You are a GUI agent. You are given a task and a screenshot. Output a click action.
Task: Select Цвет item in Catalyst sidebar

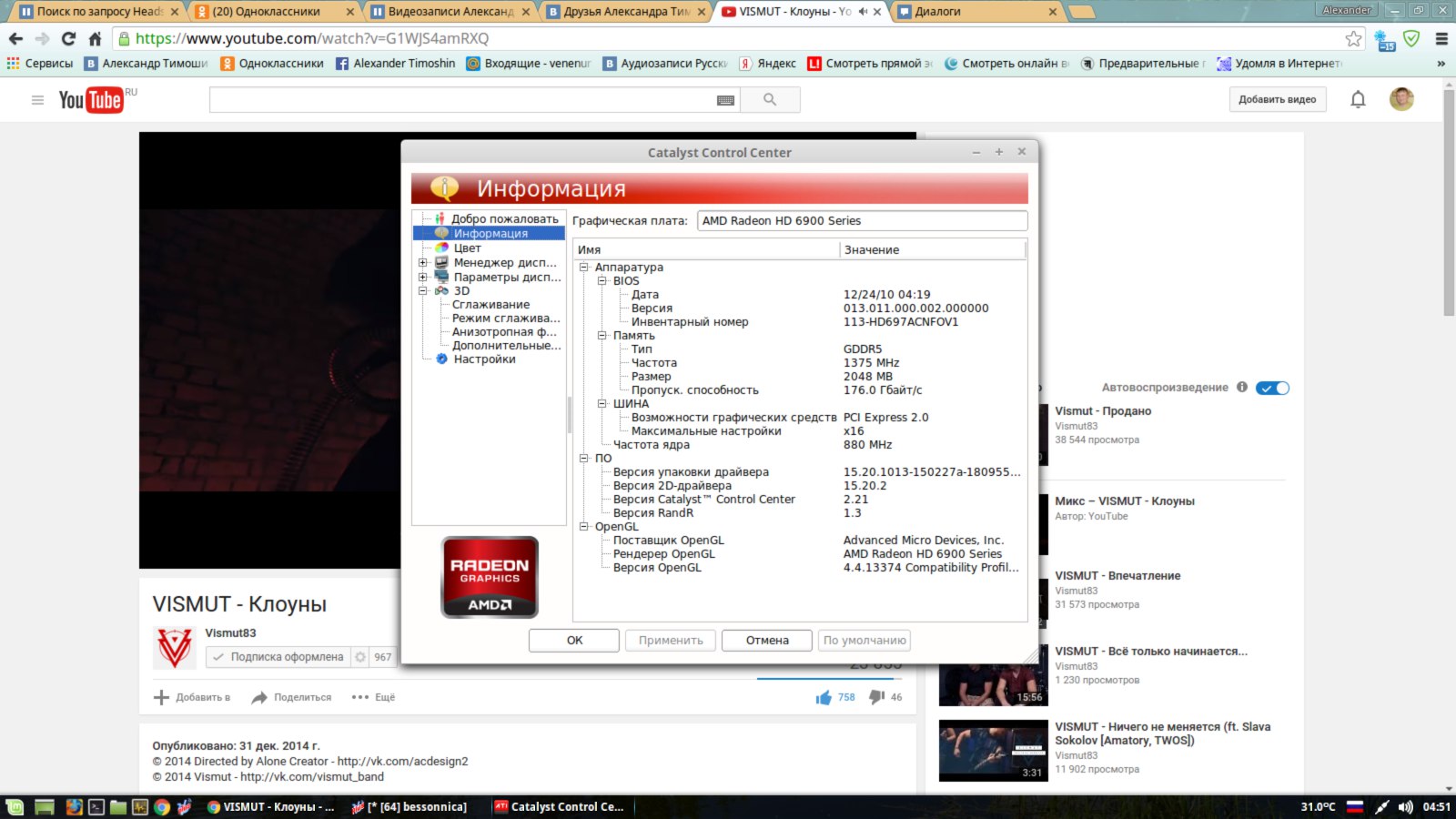[467, 248]
